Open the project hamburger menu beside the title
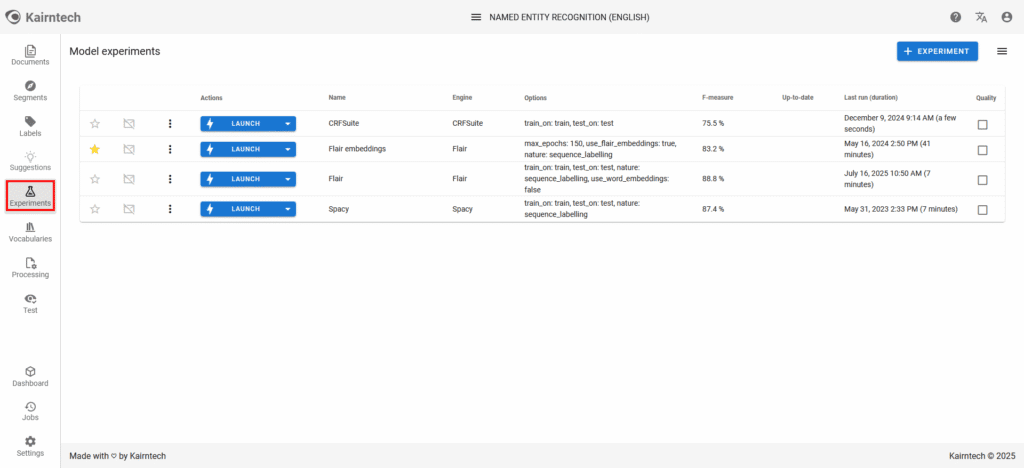This screenshot has width=1024, height=468. [476, 17]
